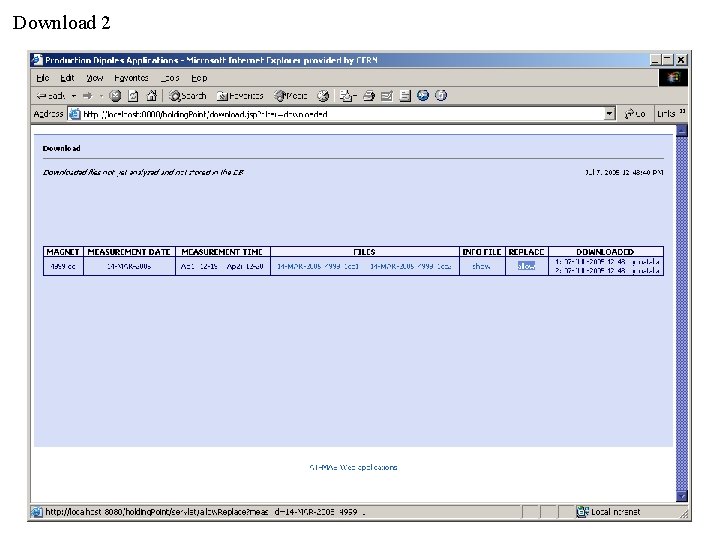Open the Back button history dropdown arrow
This screenshot has height=540, width=720.
[73, 96]
